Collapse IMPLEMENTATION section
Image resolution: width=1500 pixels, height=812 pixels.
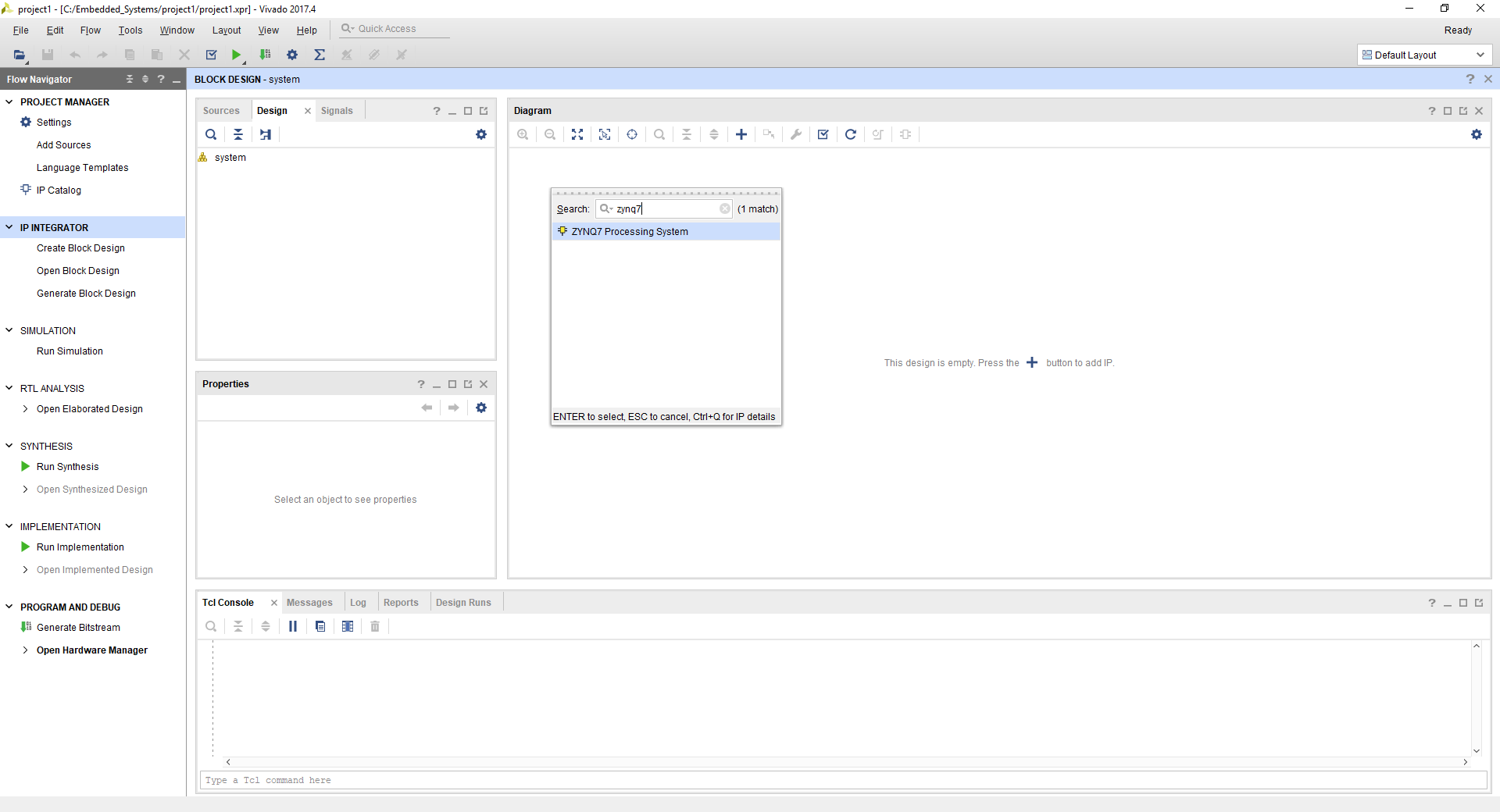pyautogui.click(x=9, y=526)
